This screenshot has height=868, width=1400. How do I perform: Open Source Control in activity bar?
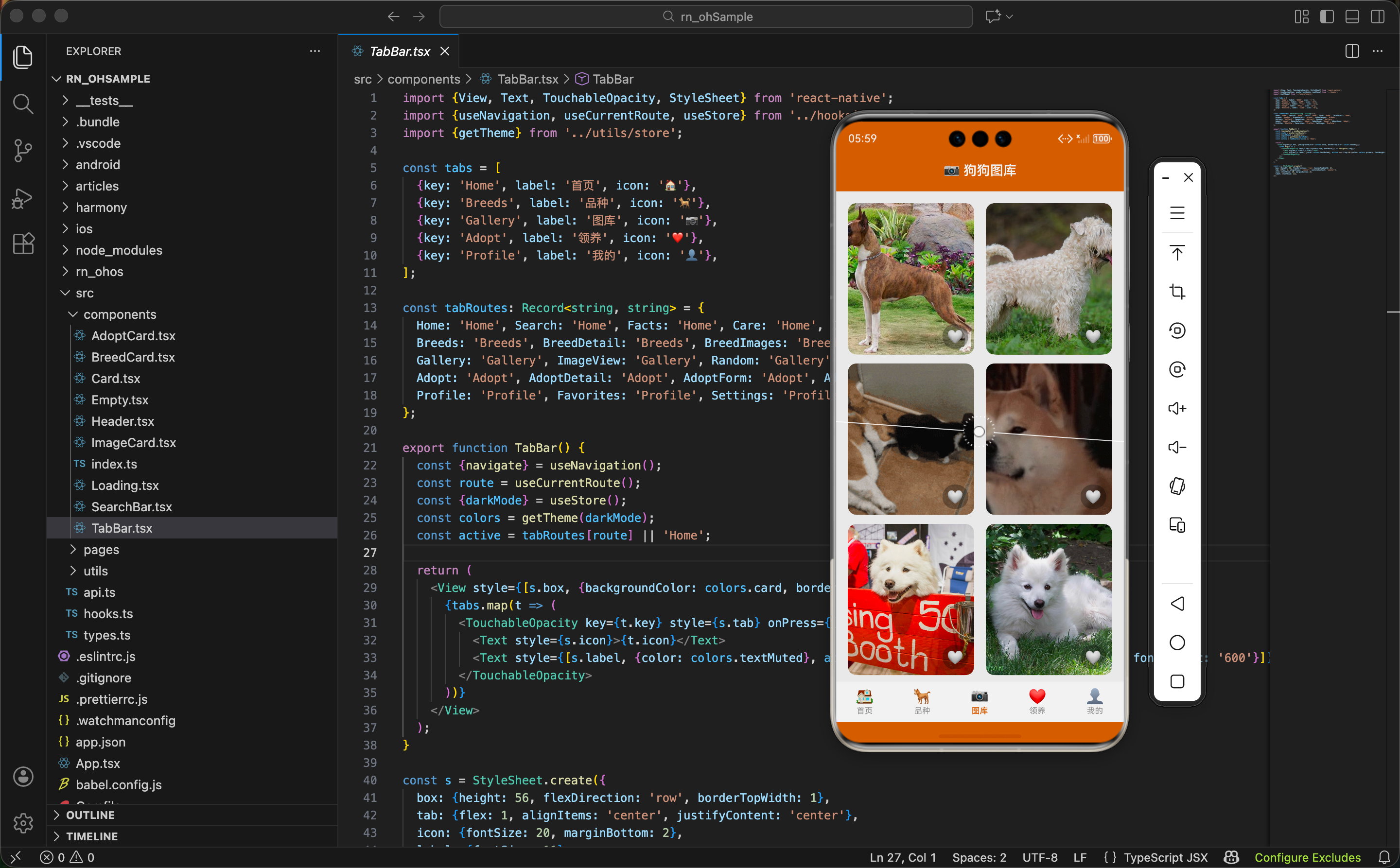[23, 150]
